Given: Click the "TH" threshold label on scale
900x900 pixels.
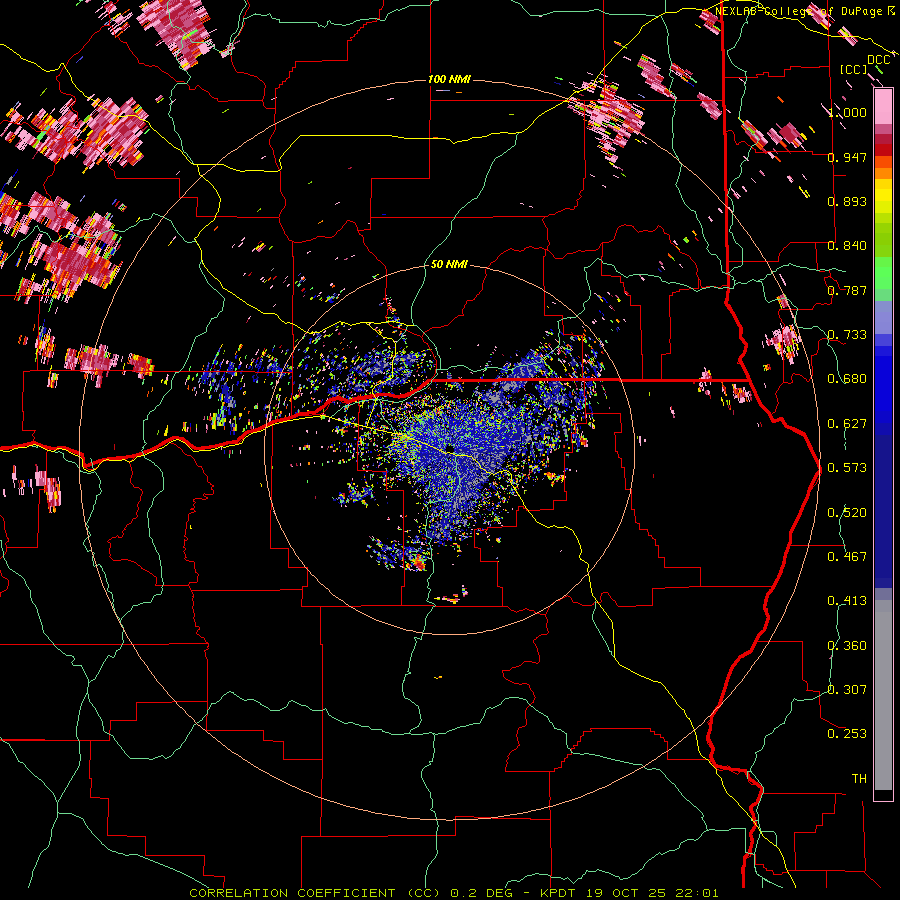Looking at the screenshot, I should tap(859, 779).
